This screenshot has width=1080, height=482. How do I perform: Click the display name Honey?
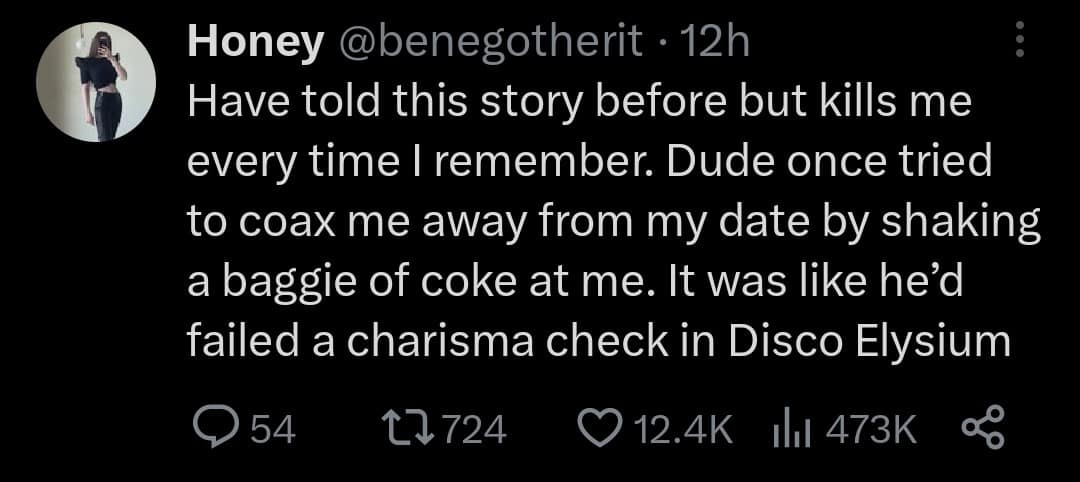[256, 45]
